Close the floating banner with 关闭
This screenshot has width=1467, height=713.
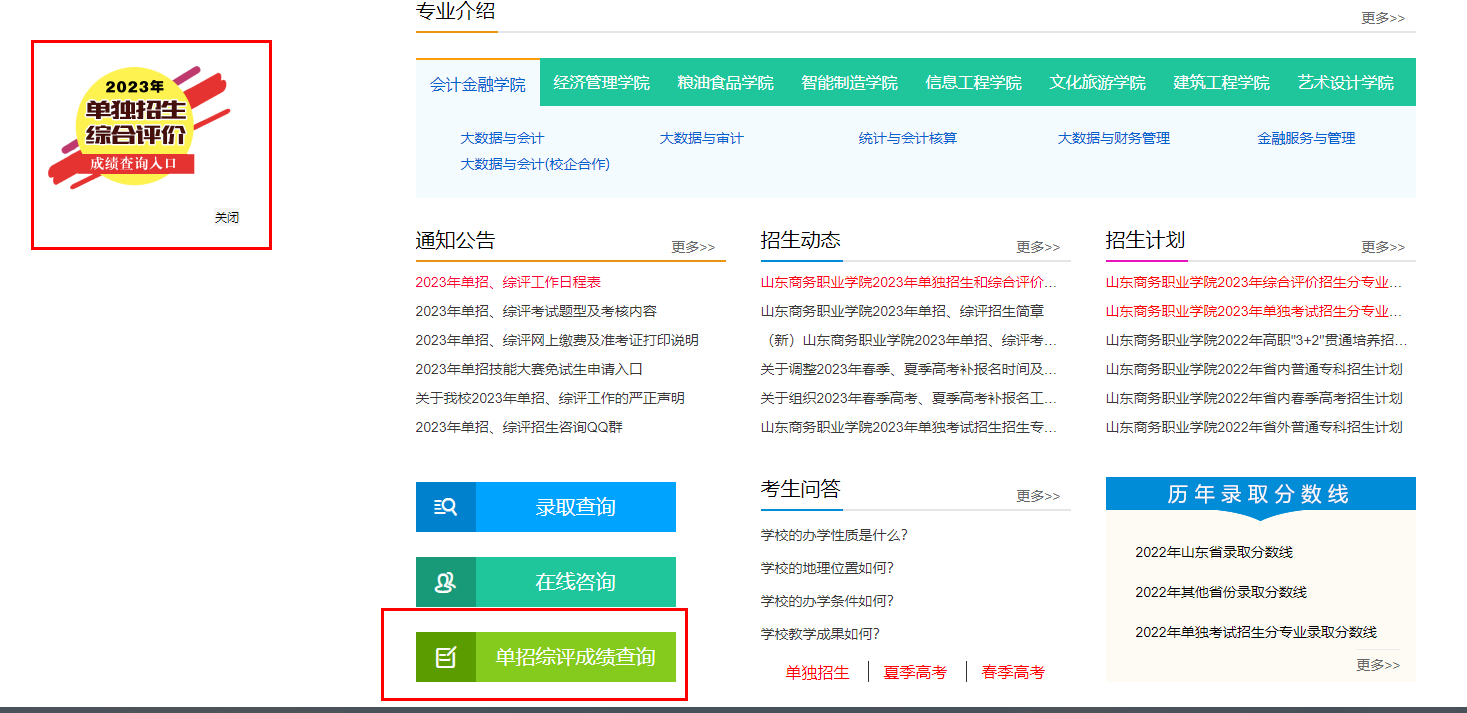(227, 217)
